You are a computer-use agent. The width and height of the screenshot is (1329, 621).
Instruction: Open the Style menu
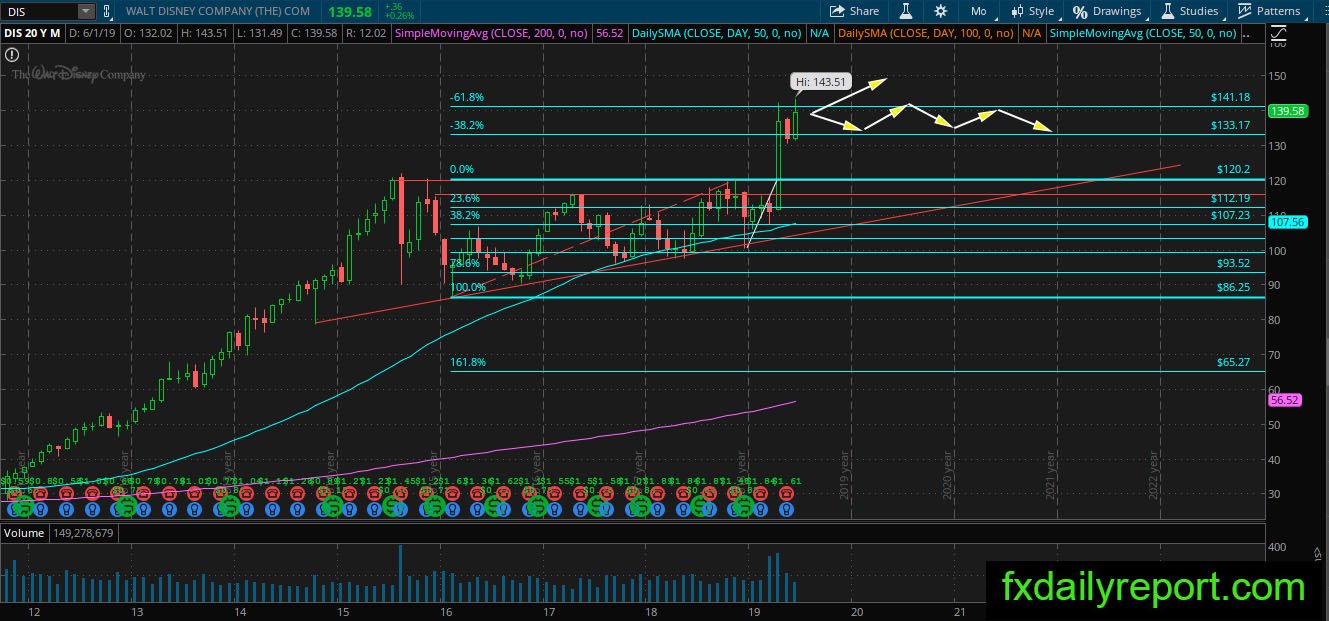pyautogui.click(x=1033, y=11)
